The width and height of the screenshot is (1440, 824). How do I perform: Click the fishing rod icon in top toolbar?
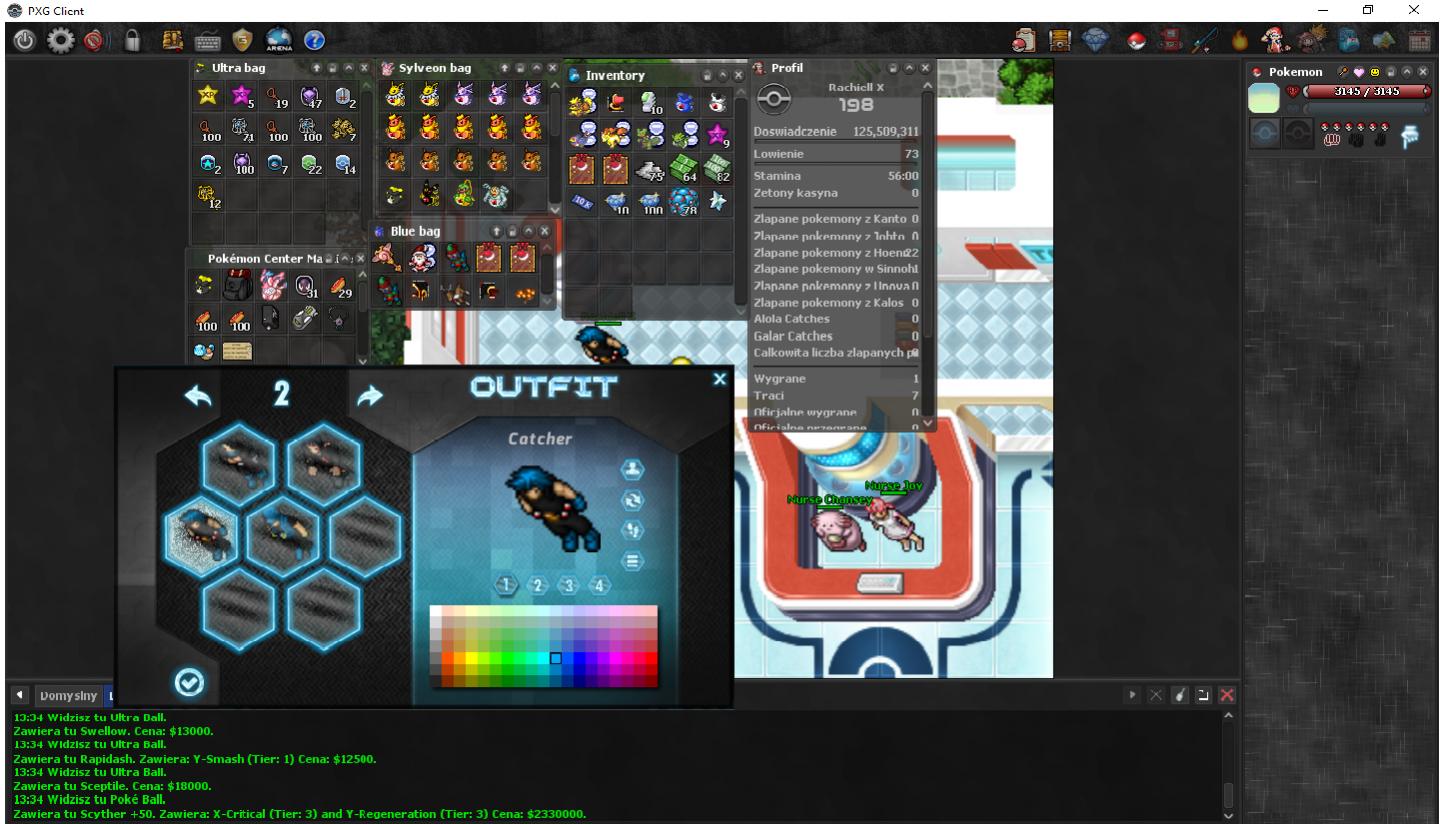(1203, 40)
